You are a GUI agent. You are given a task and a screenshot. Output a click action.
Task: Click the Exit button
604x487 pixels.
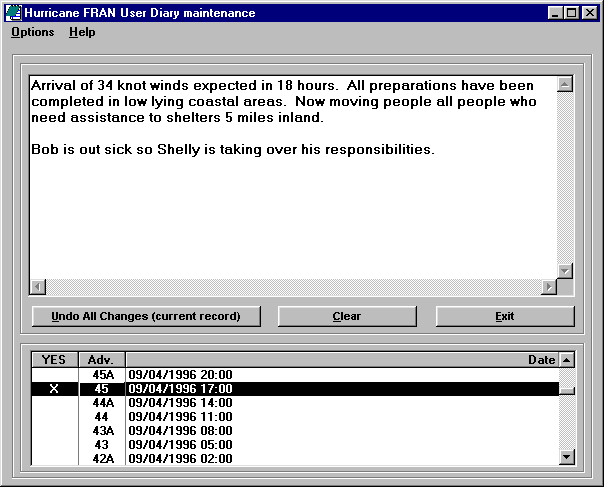tap(505, 316)
